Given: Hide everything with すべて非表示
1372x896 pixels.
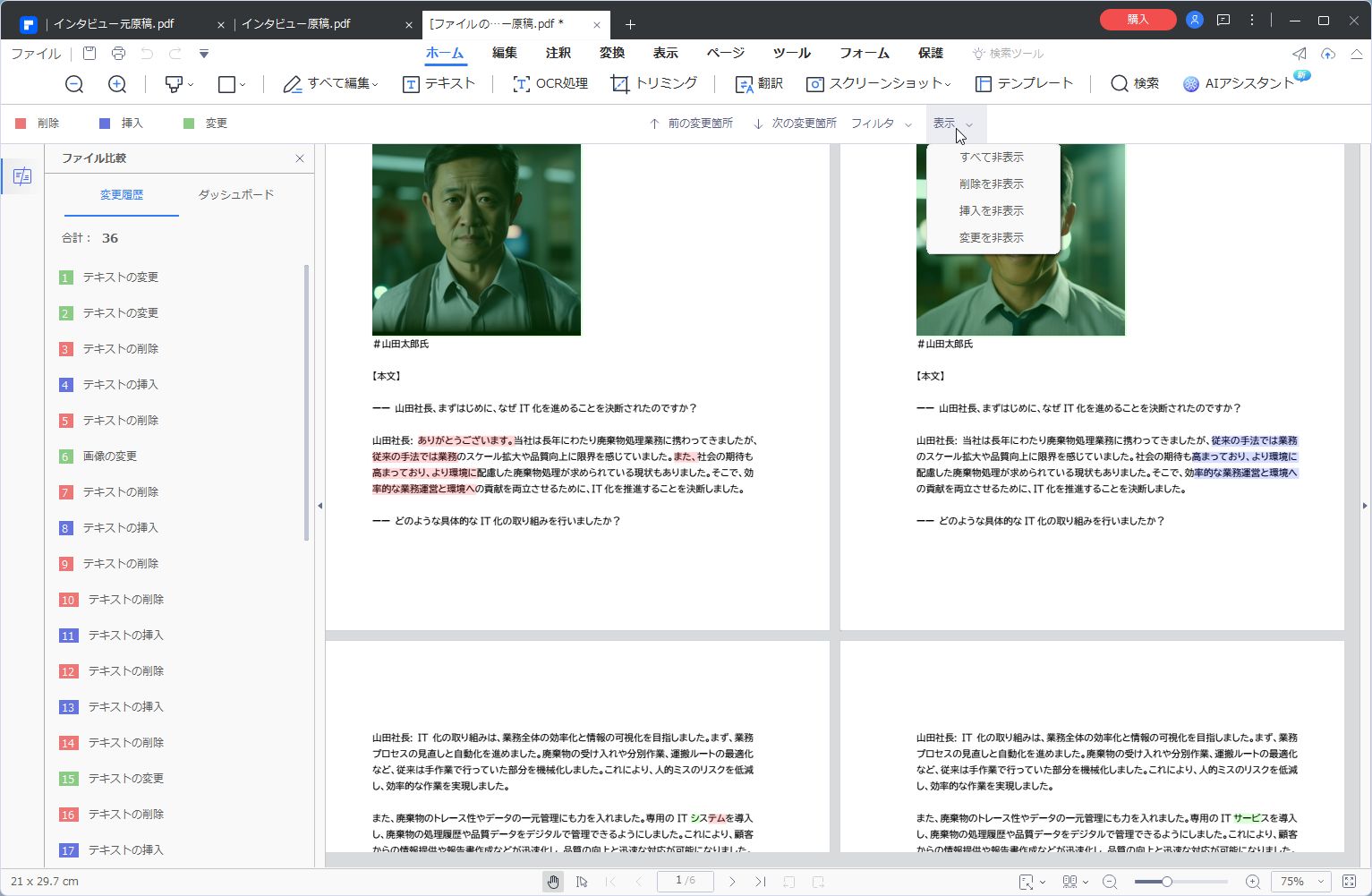Looking at the screenshot, I should tap(993, 156).
